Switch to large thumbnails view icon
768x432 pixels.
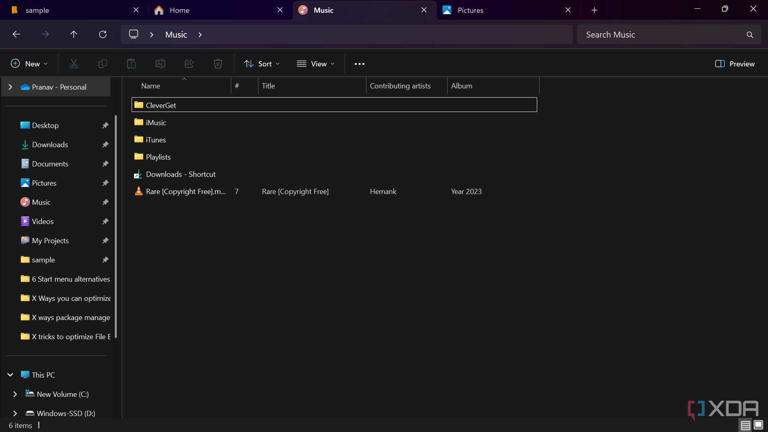pos(759,425)
